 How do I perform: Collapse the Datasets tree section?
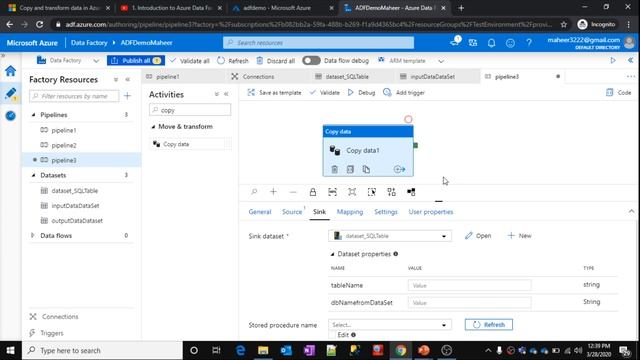click(x=33, y=175)
